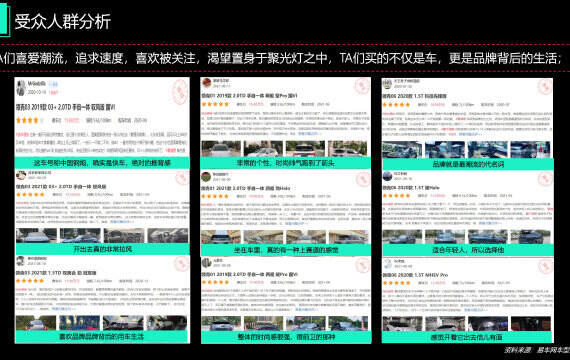The image size is (570, 360).
Task: Click the caption 非常的个性，时尚帅气跑到了前头
Action: 285,163
